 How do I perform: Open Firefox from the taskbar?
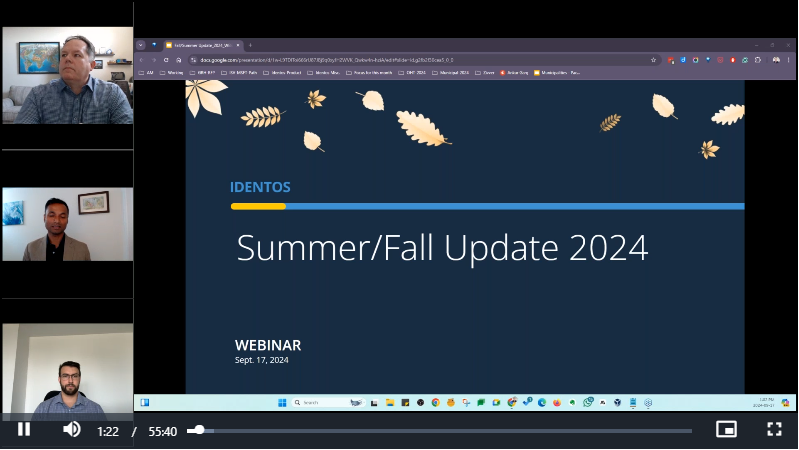click(x=557, y=403)
